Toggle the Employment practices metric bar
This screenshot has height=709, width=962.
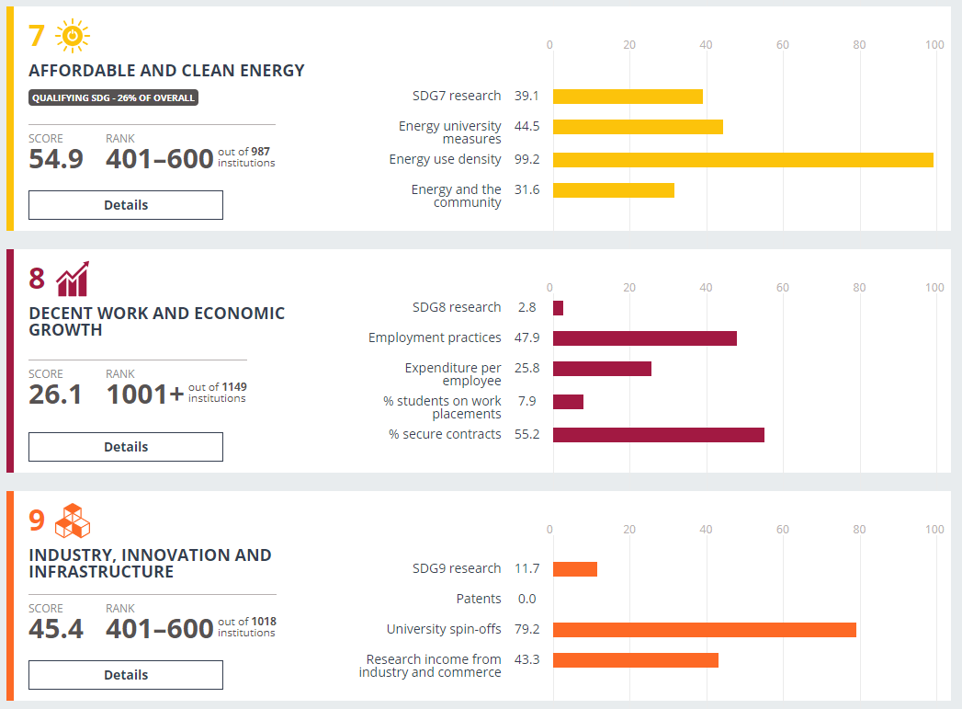645,338
